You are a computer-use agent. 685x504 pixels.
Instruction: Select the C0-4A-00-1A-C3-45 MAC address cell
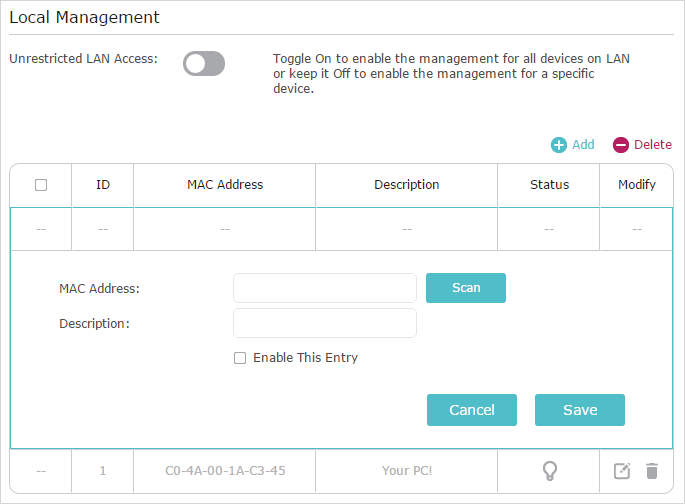click(225, 471)
